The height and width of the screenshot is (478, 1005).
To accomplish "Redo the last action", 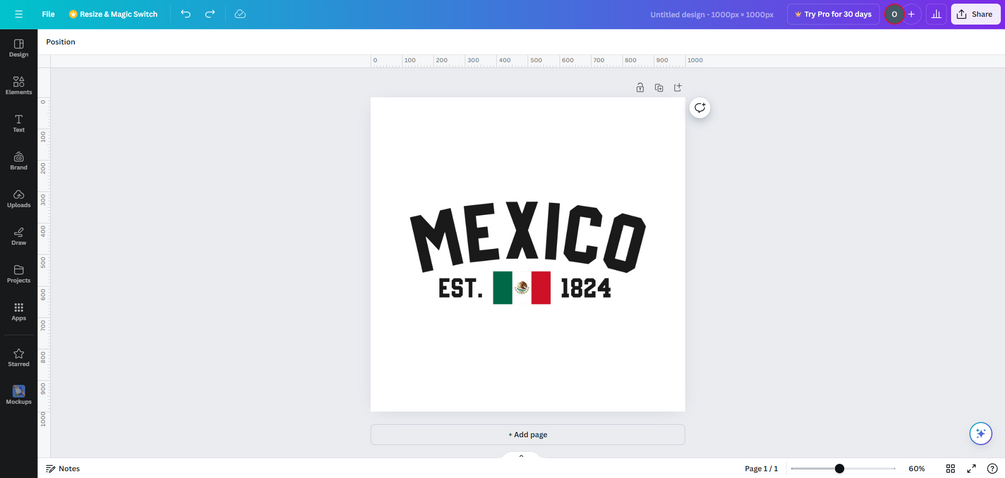I will tap(210, 14).
